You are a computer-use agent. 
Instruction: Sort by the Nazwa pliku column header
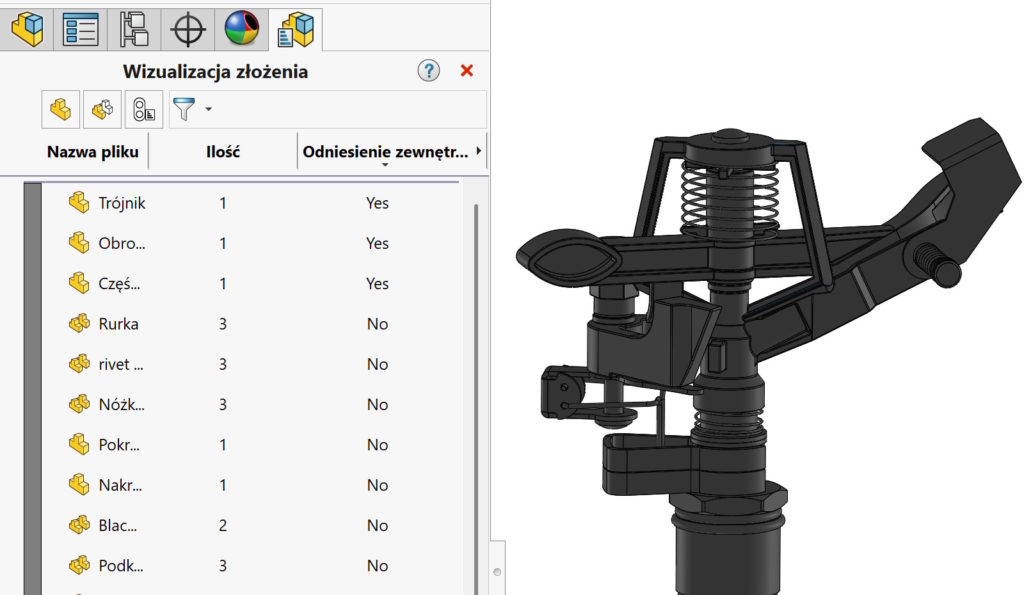click(x=93, y=153)
